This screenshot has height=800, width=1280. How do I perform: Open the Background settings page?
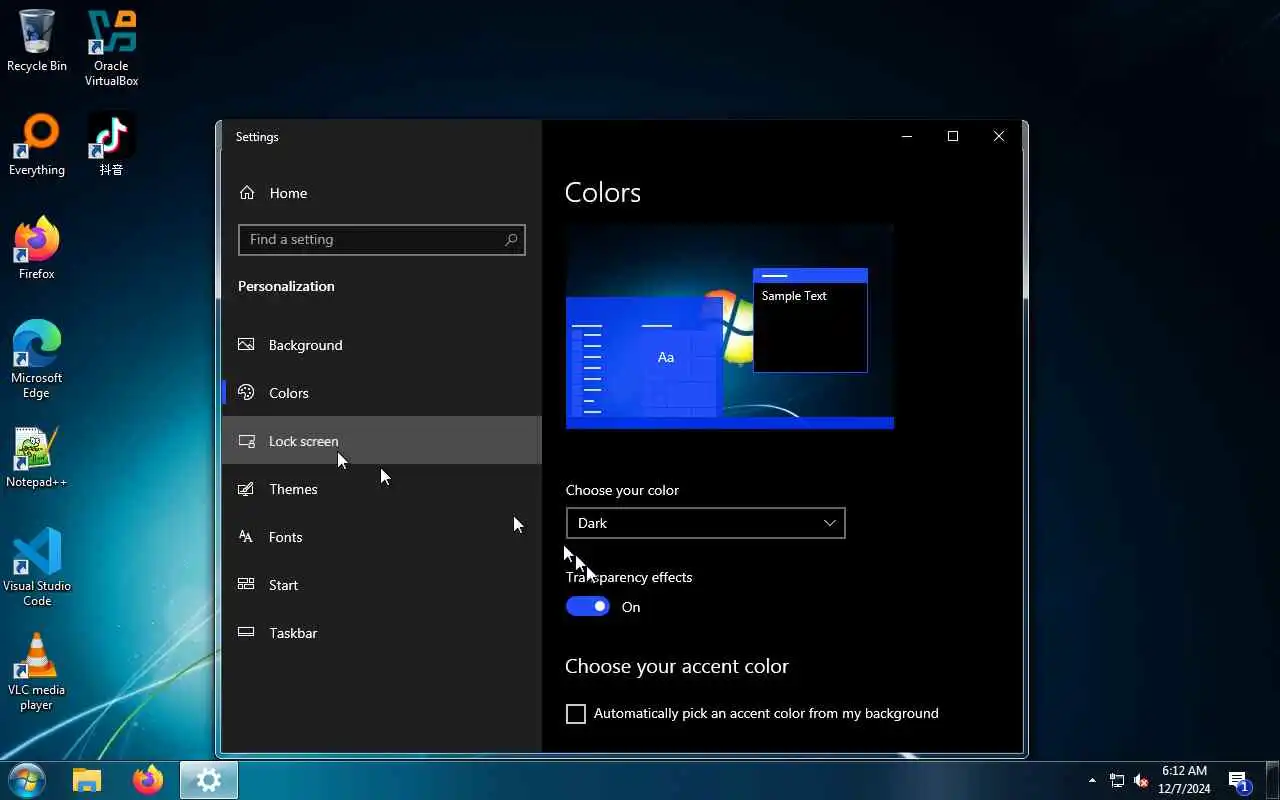pos(382,345)
